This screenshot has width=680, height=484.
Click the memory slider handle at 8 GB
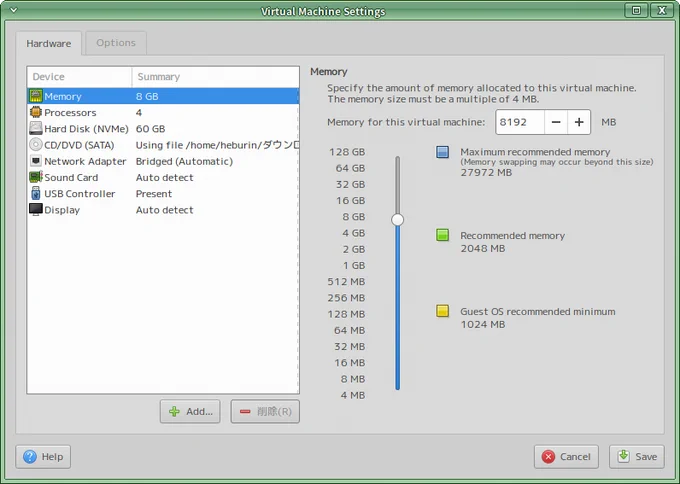pyautogui.click(x=397, y=219)
